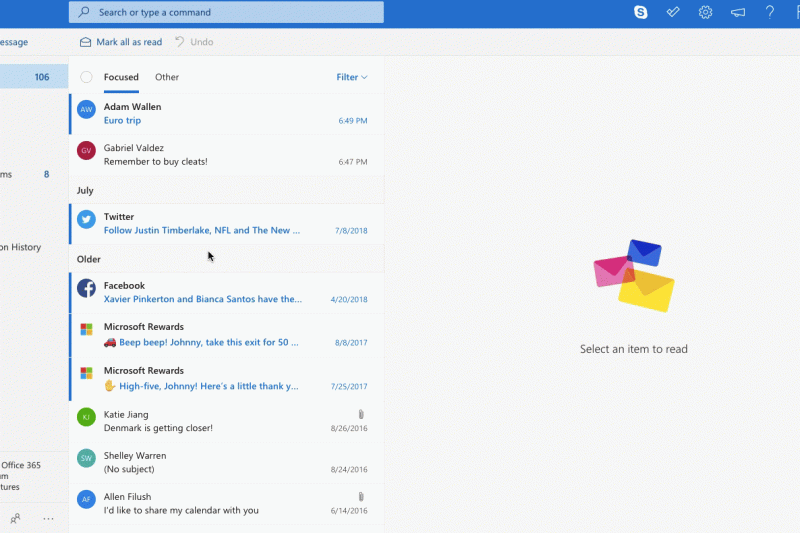800x533 pixels.
Task: Click the megaphone feedback icon
Action: tap(738, 12)
